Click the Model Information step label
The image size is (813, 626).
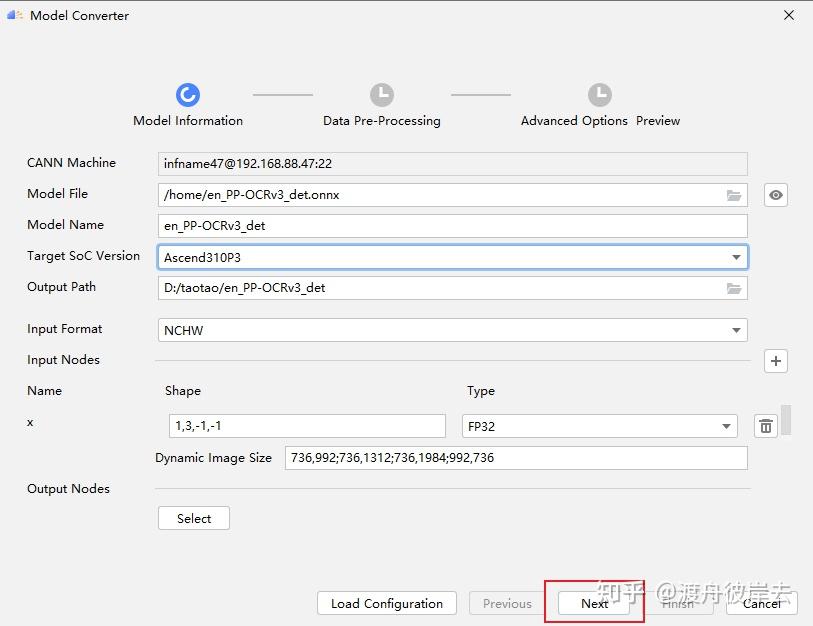[x=188, y=121]
